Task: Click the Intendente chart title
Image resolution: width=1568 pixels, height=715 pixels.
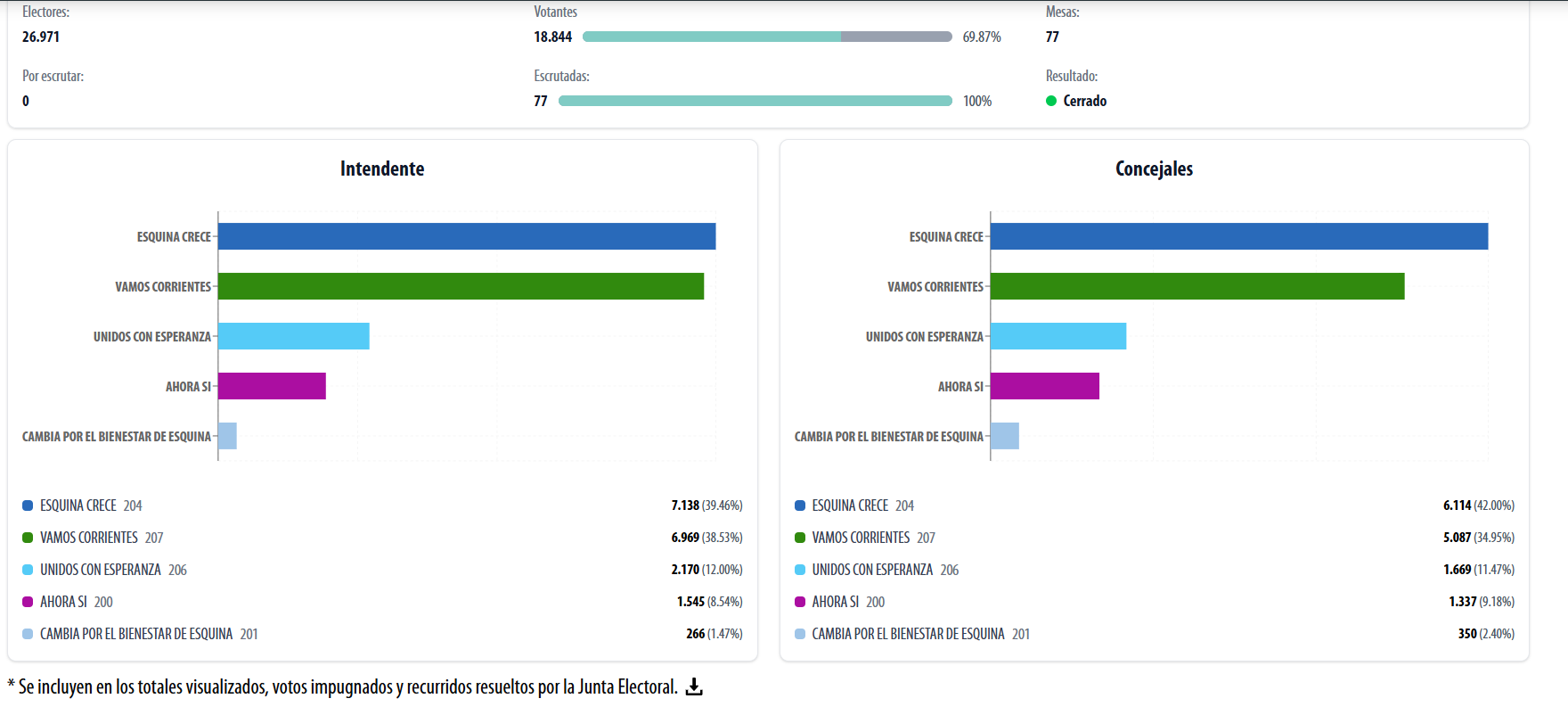Action: pos(382,168)
